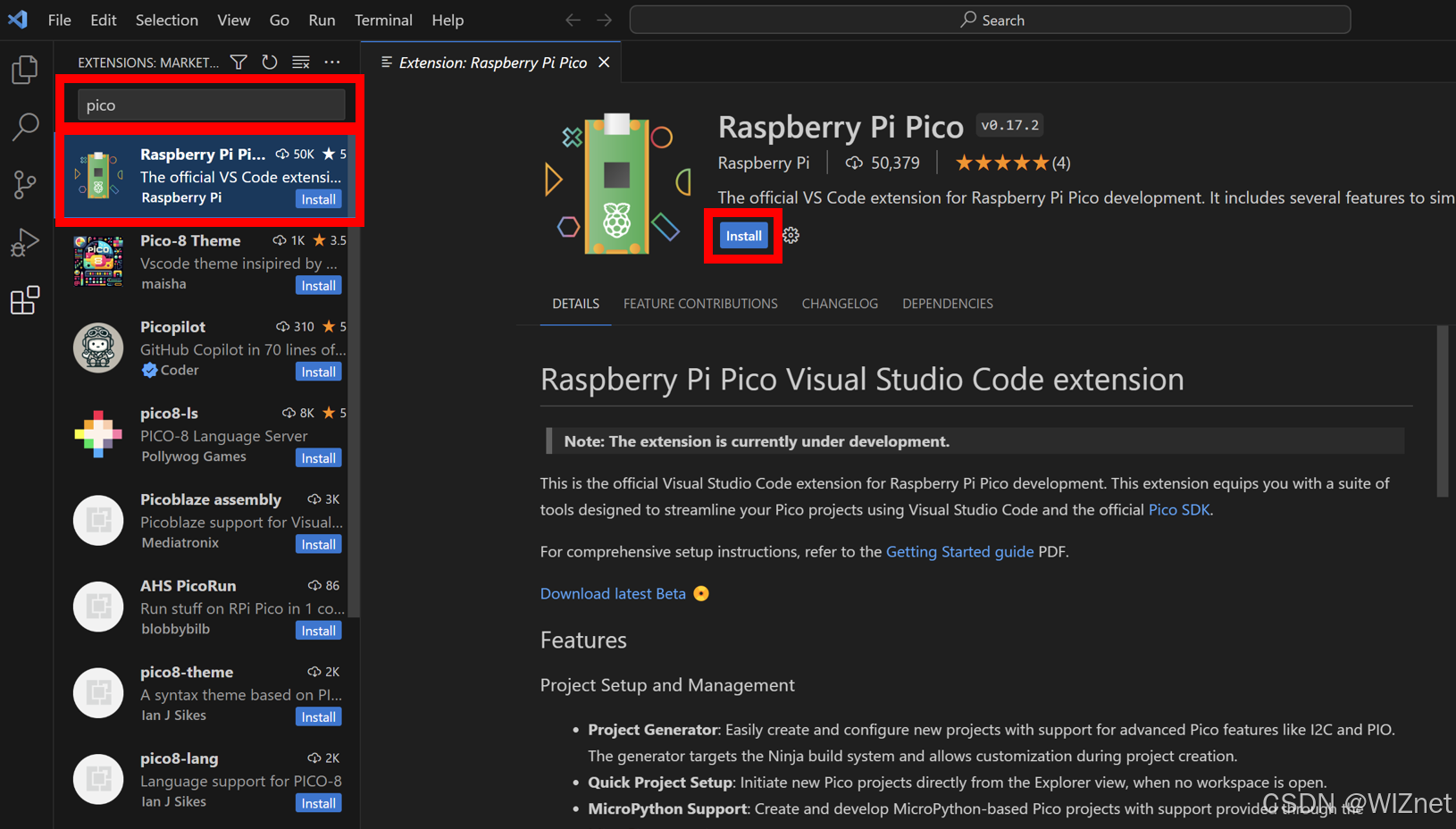Select Raspberry Pi Pico extension icon in list

pos(98,175)
